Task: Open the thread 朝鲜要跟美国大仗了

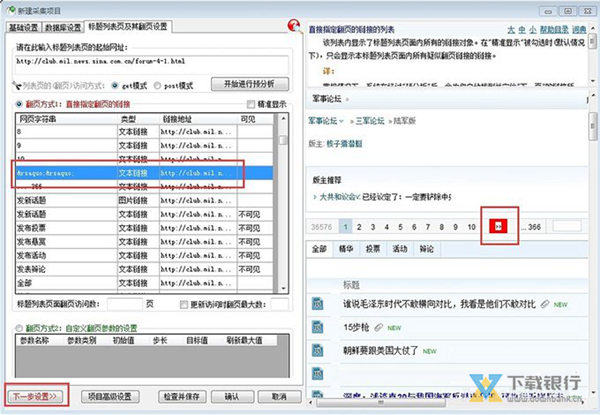Action: [380, 351]
